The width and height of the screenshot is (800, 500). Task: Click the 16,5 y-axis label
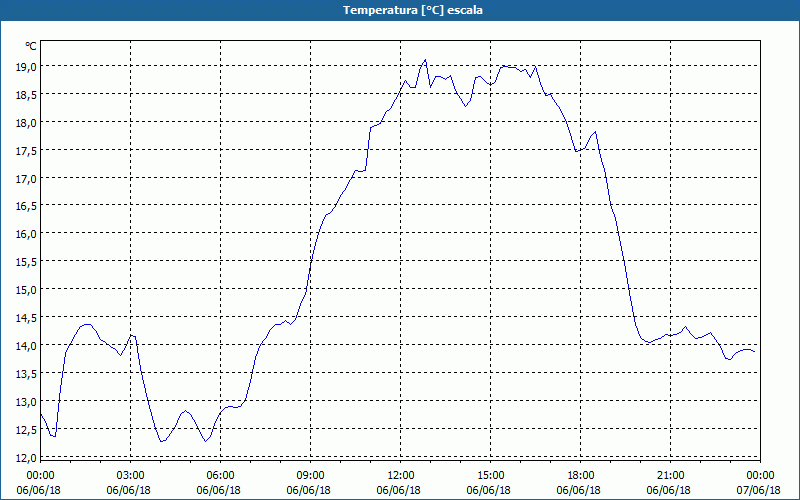point(27,206)
